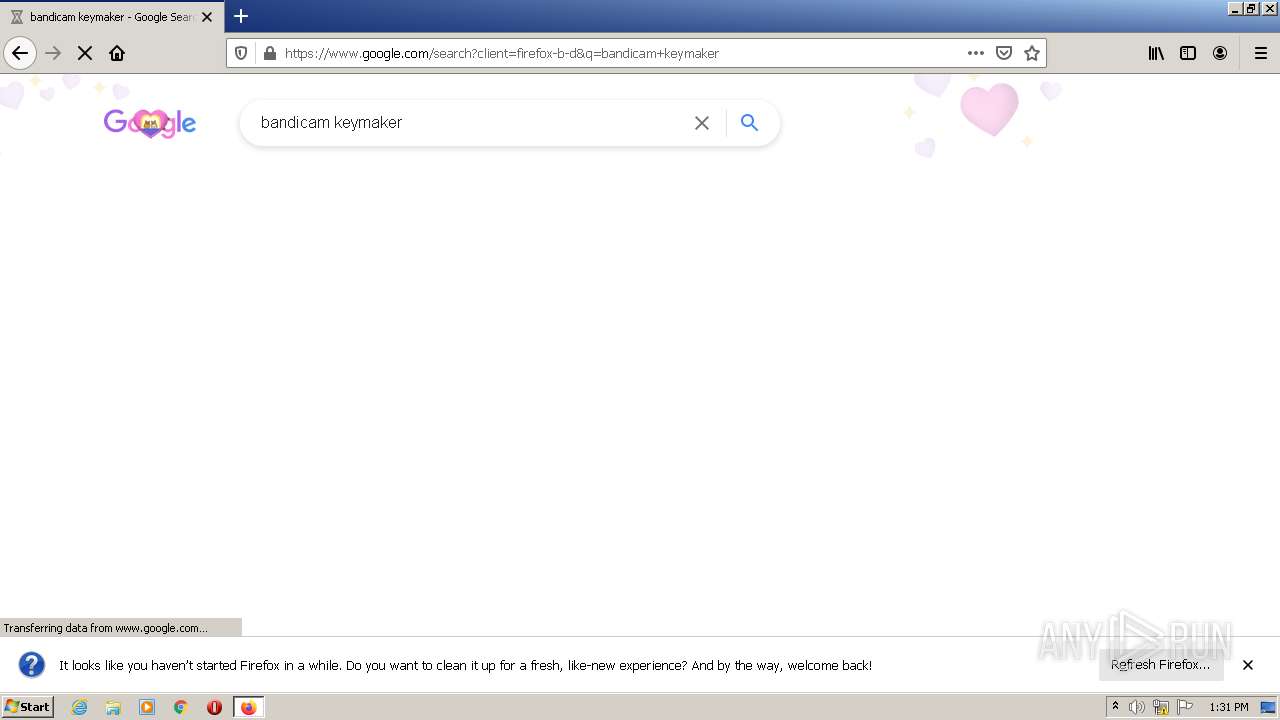Click the Google Valentine doodle logo
1280x720 pixels.
tap(150, 123)
